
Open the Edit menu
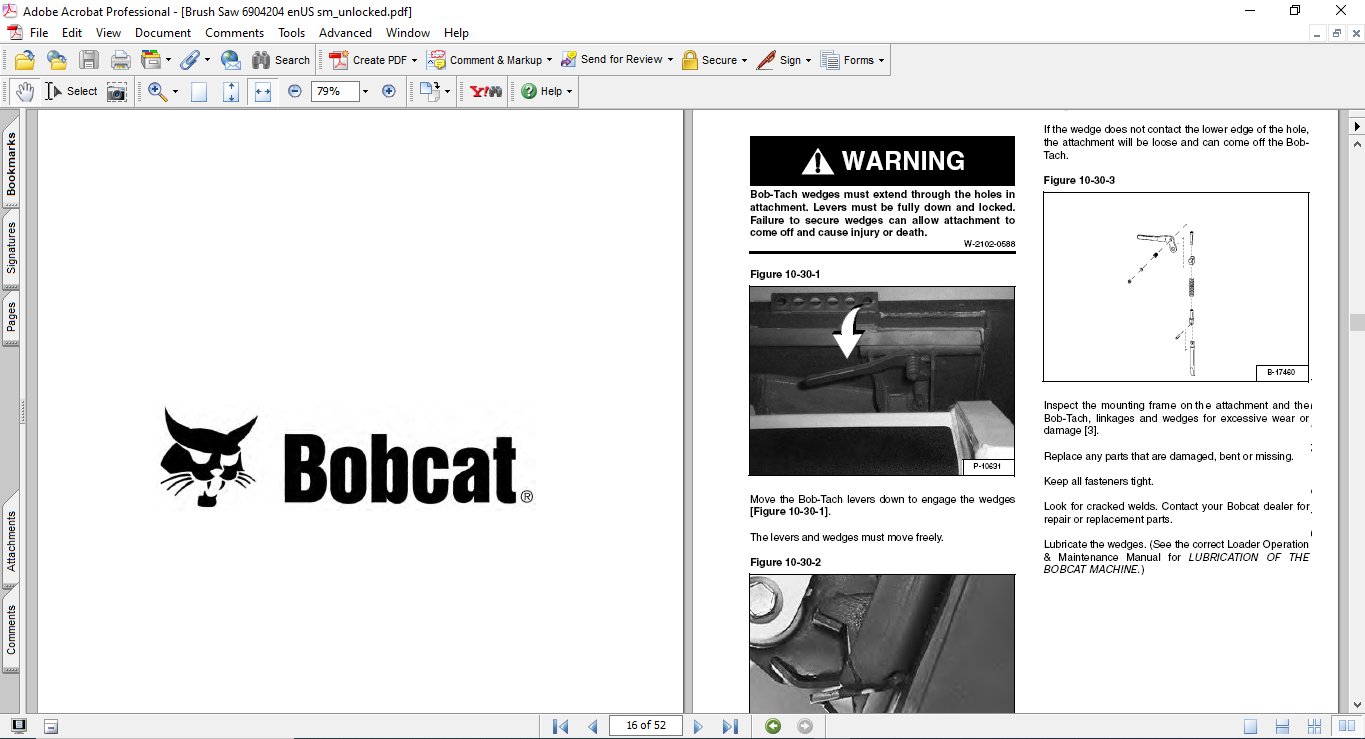point(72,33)
